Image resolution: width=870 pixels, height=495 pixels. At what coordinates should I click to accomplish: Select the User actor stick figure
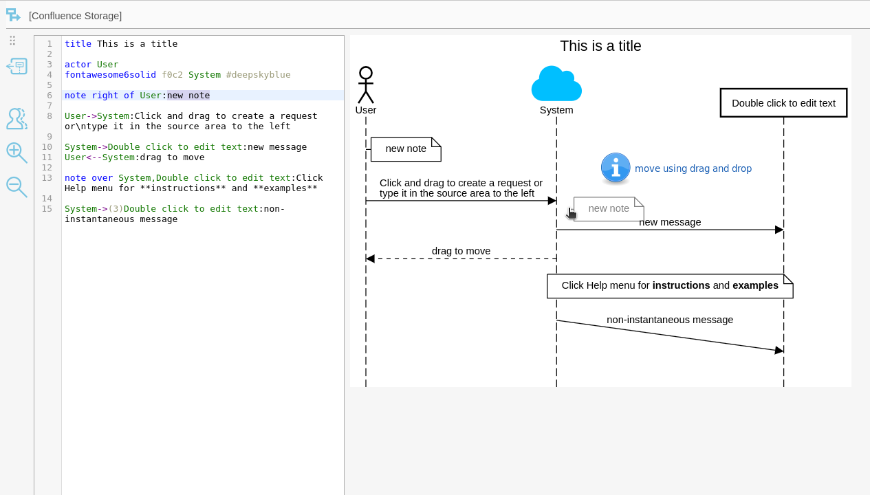pos(366,85)
